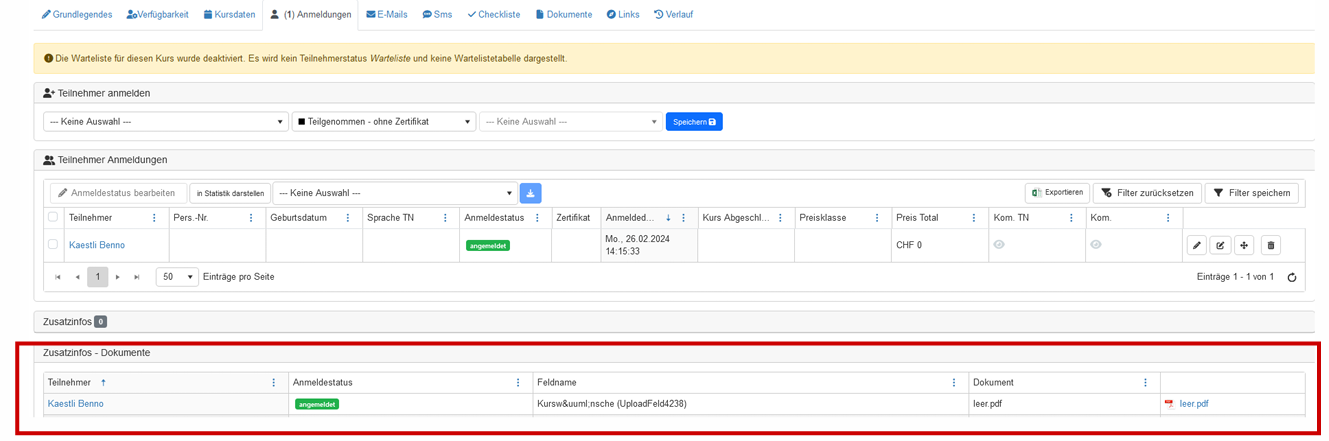Switch to the Dokumente tab
Image resolution: width=1329 pixels, height=441 pixels.
(564, 15)
